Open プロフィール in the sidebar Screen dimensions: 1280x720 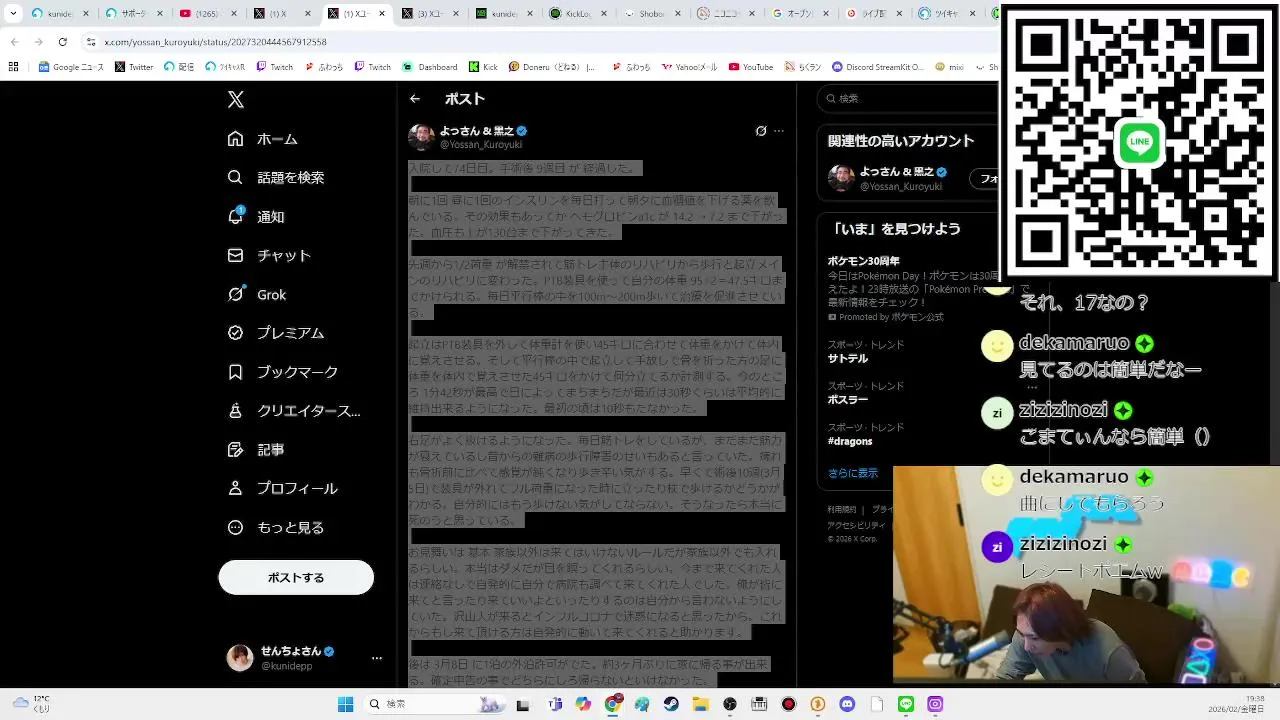pos(282,489)
